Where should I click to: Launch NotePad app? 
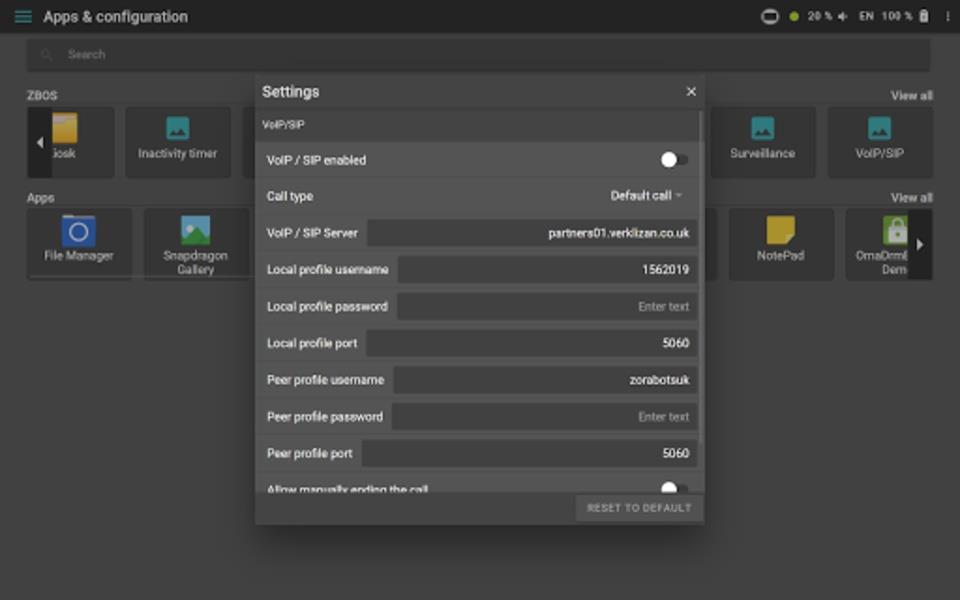click(781, 244)
